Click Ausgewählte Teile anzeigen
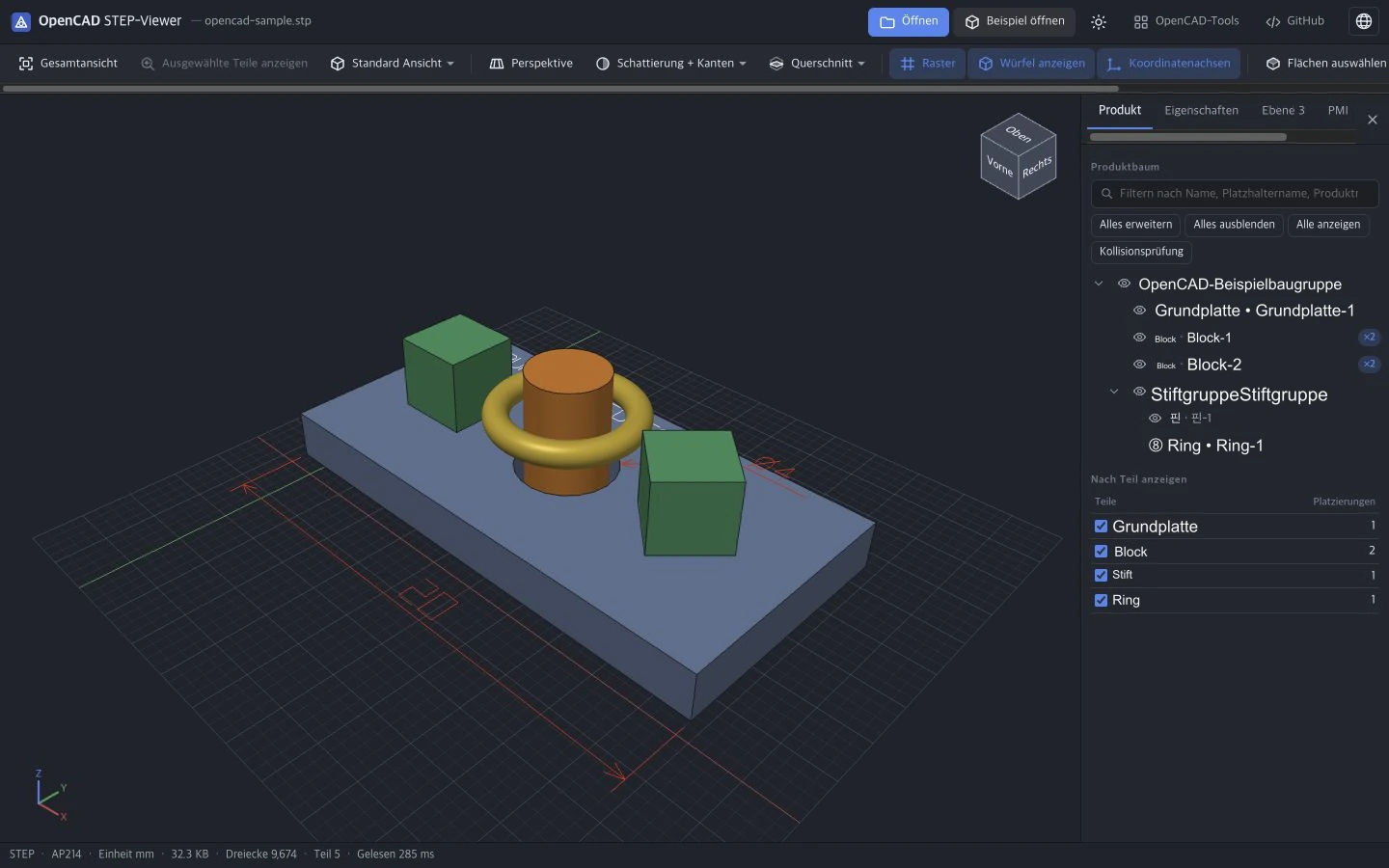The width and height of the screenshot is (1389, 868). pyautogui.click(x=225, y=64)
